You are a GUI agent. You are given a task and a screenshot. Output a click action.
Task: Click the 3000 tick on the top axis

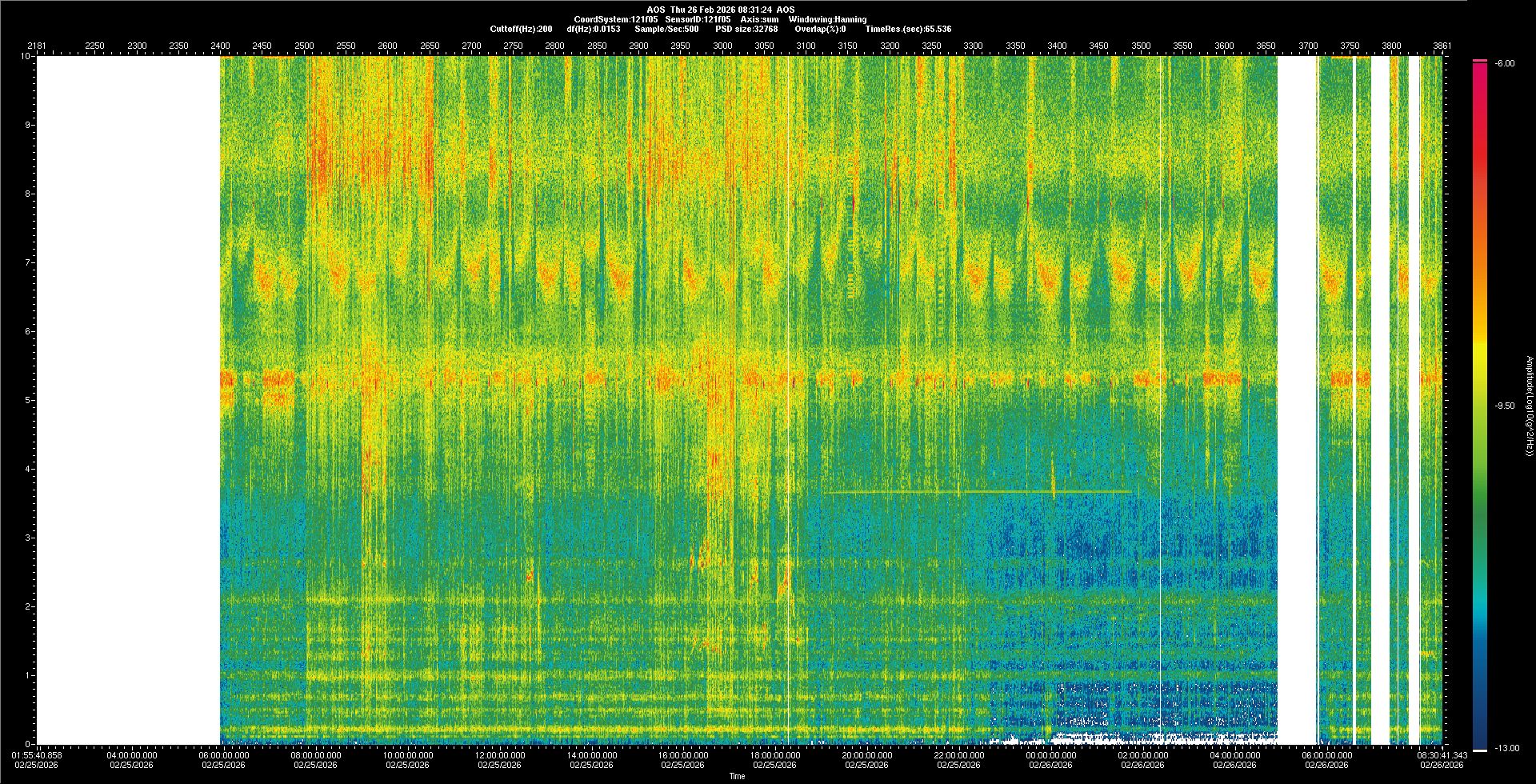click(x=722, y=46)
